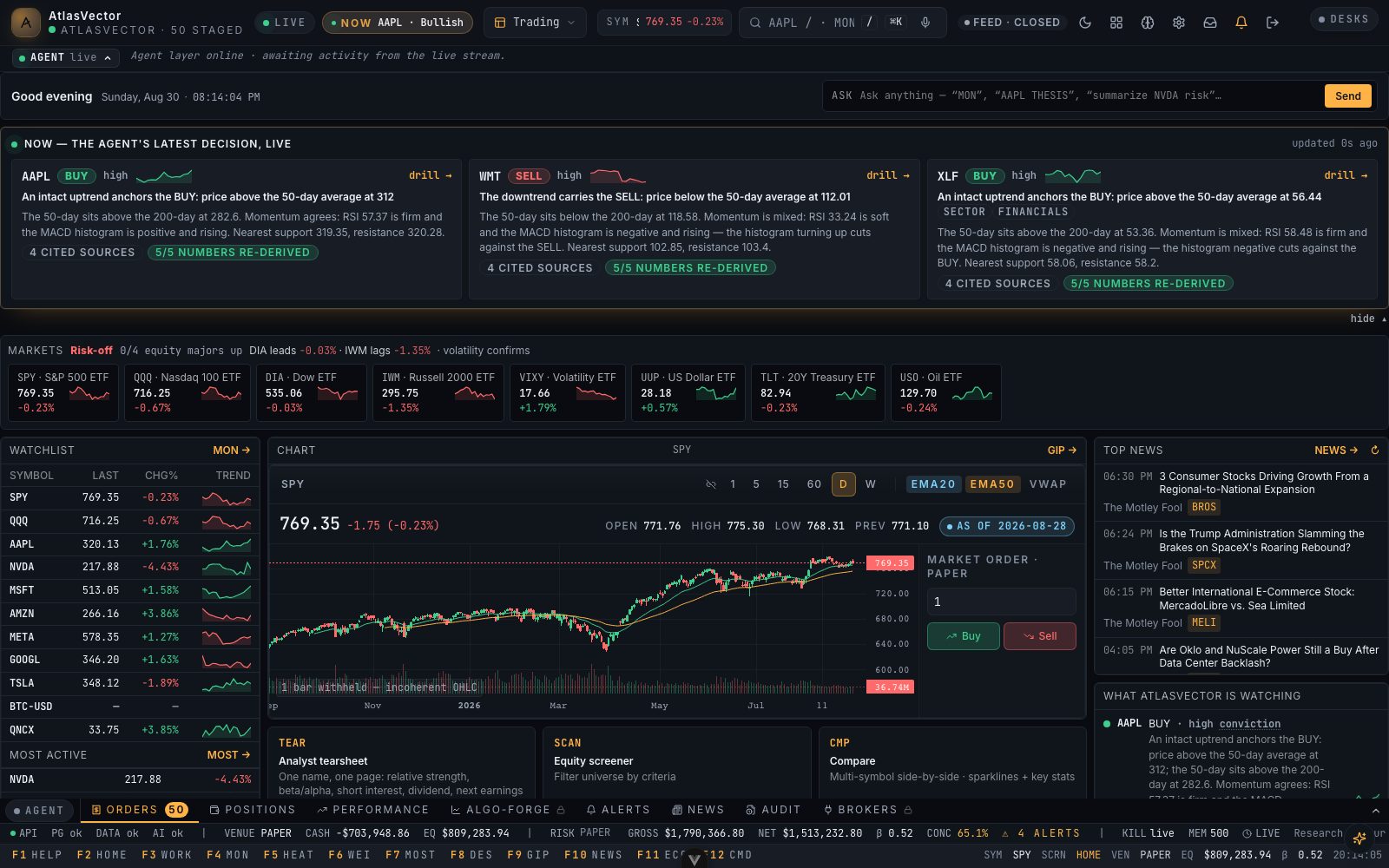Image resolution: width=1389 pixels, height=868 pixels.
Task: Click the Algo-Forge lock icon
Action: [x=561, y=810]
